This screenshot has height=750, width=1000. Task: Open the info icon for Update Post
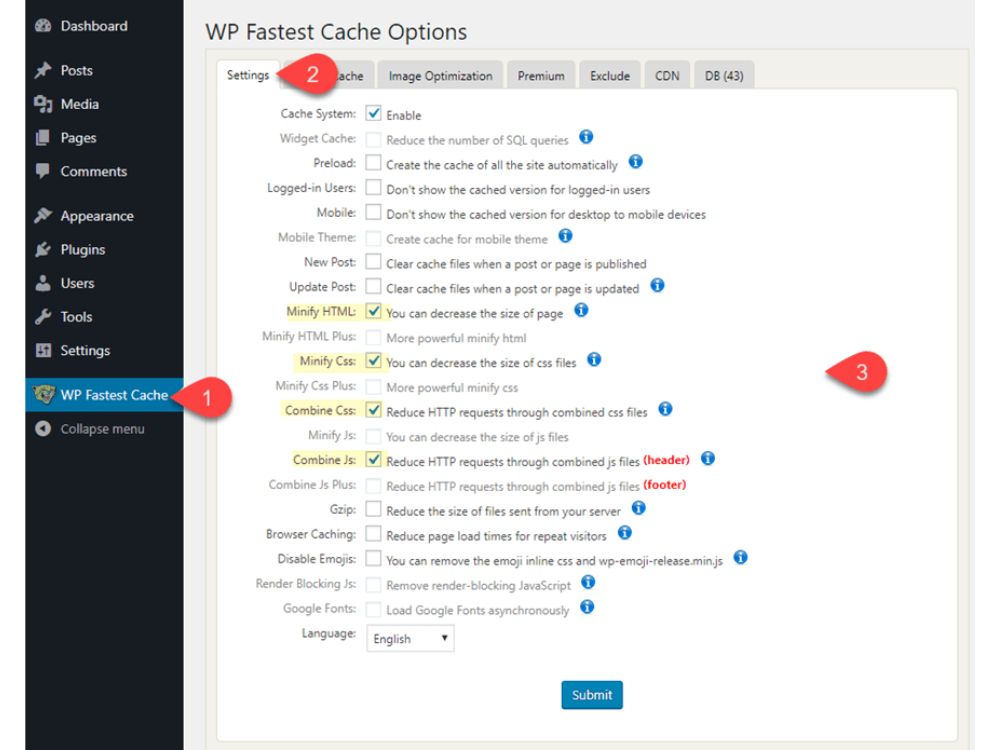coord(657,285)
